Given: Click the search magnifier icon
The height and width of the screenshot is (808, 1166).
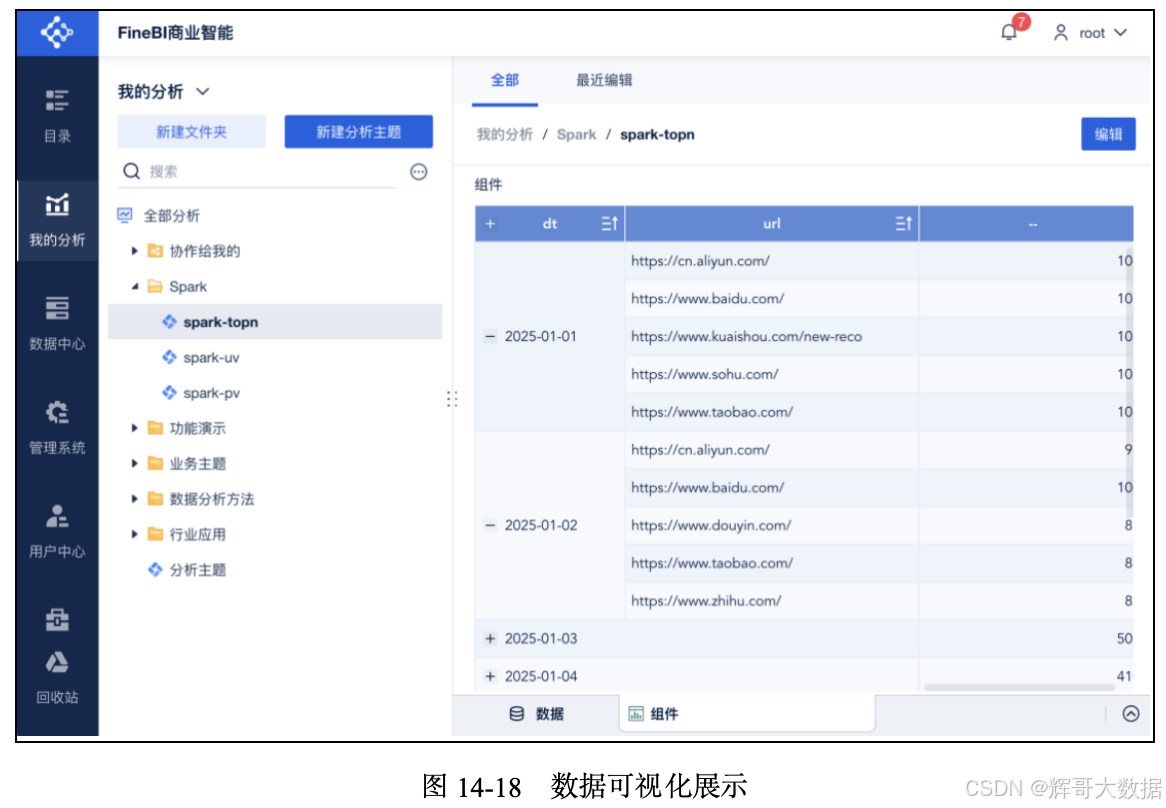Looking at the screenshot, I should 132,172.
